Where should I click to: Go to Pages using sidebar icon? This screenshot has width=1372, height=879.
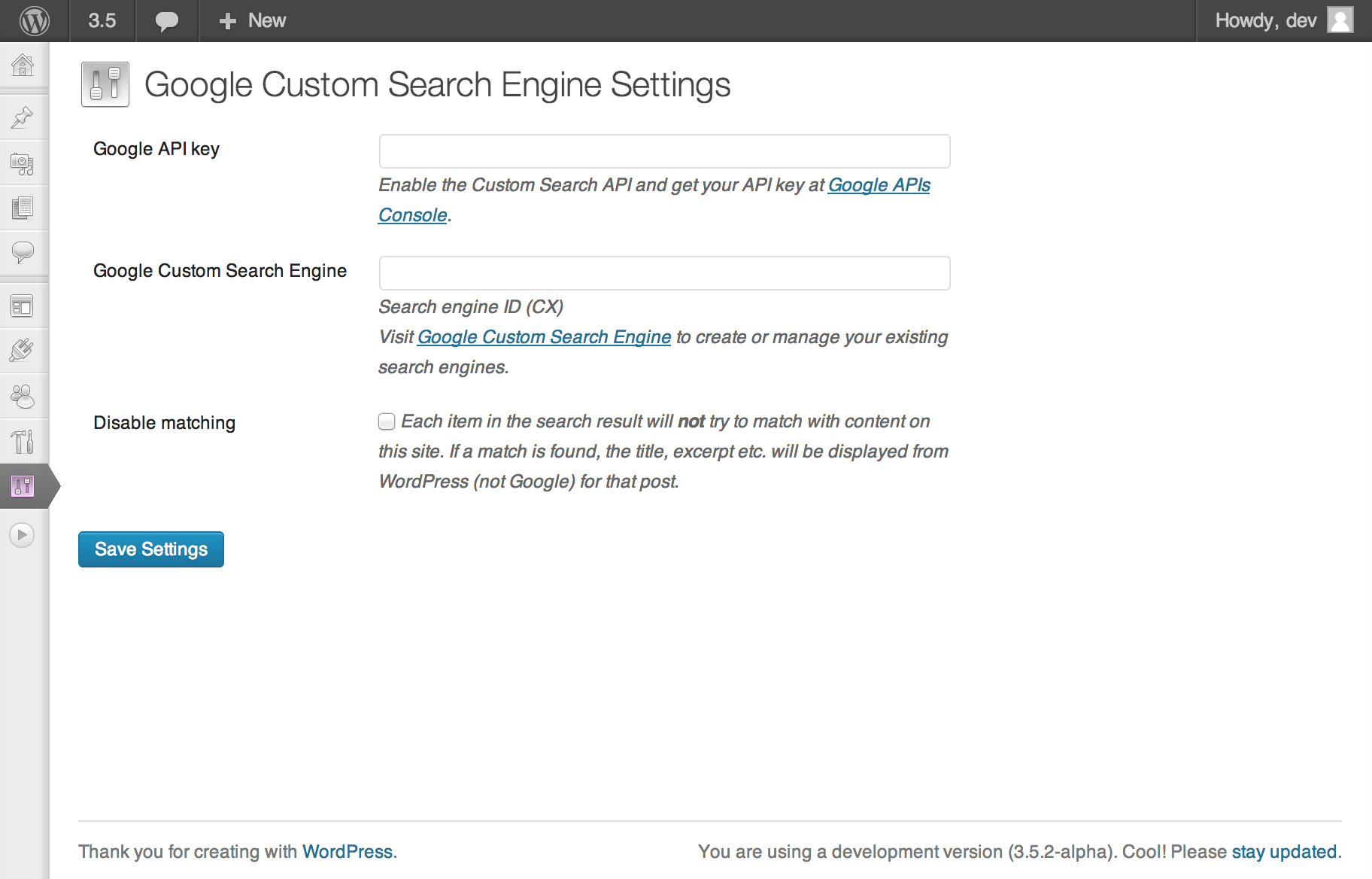point(23,208)
